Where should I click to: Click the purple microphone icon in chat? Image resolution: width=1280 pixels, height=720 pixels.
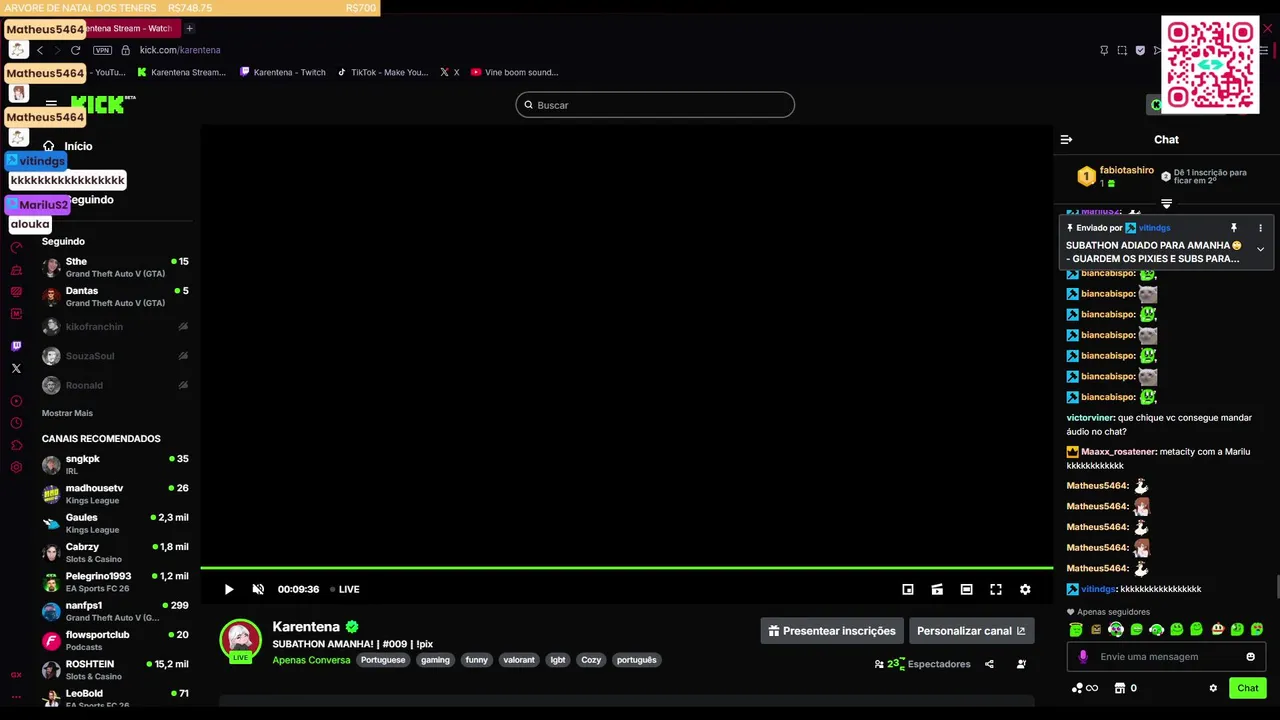(x=1083, y=657)
